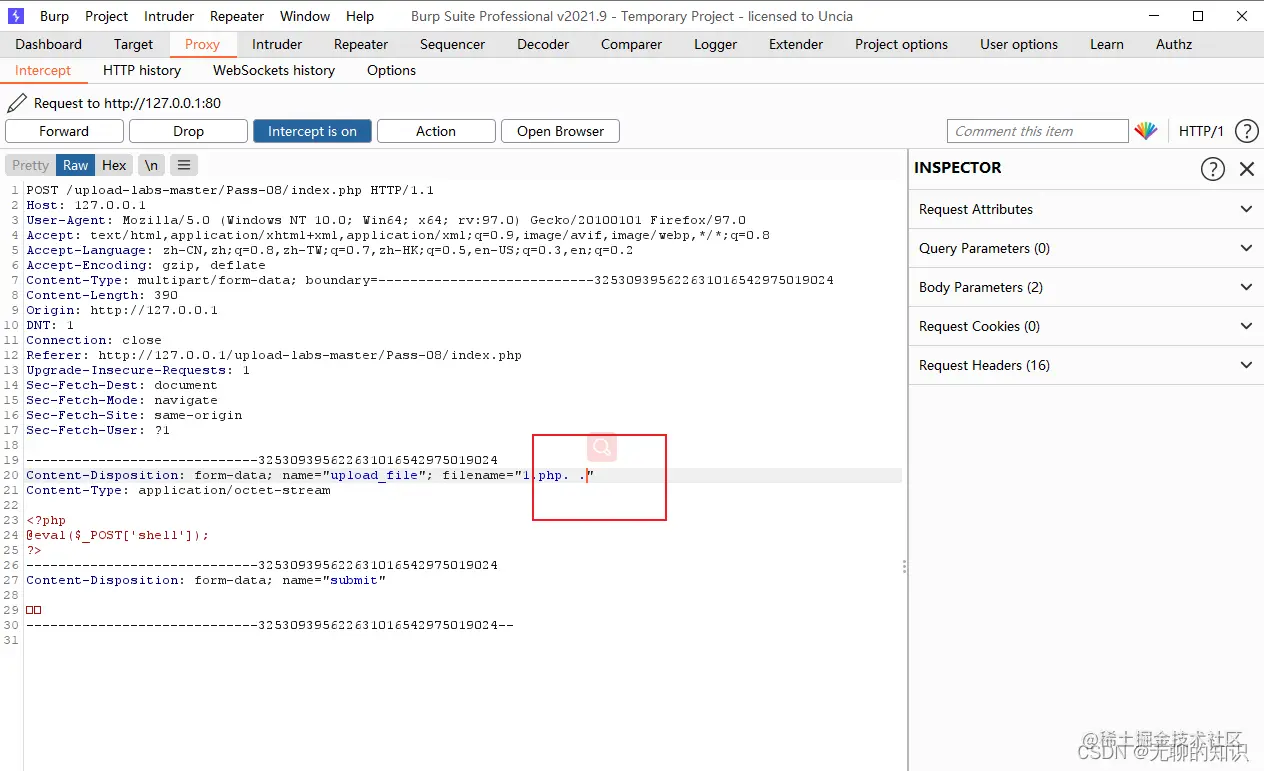Click the Referer header line
Viewport: 1264px width, 771px height.
(x=274, y=355)
